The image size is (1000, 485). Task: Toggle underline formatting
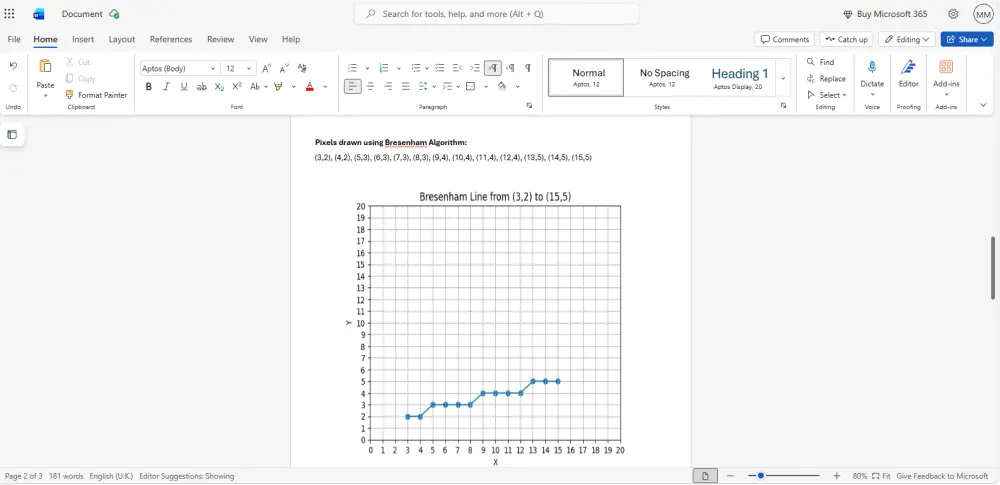pyautogui.click(x=184, y=86)
